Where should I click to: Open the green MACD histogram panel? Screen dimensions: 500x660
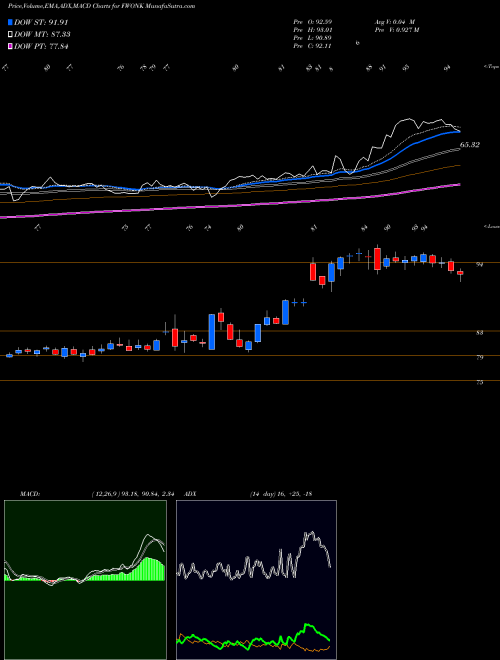(x=85, y=580)
